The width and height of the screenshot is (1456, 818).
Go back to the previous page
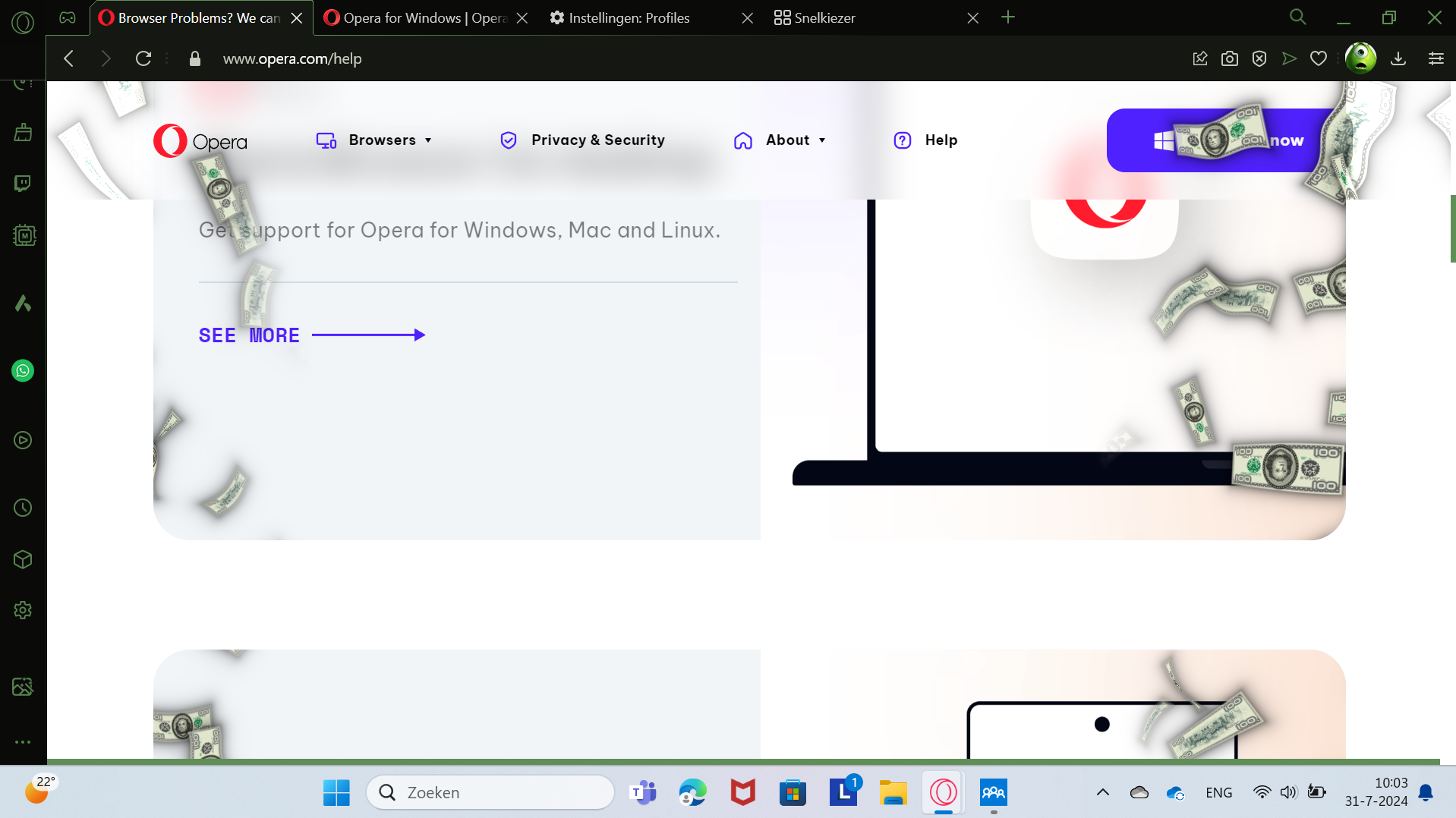tap(69, 58)
